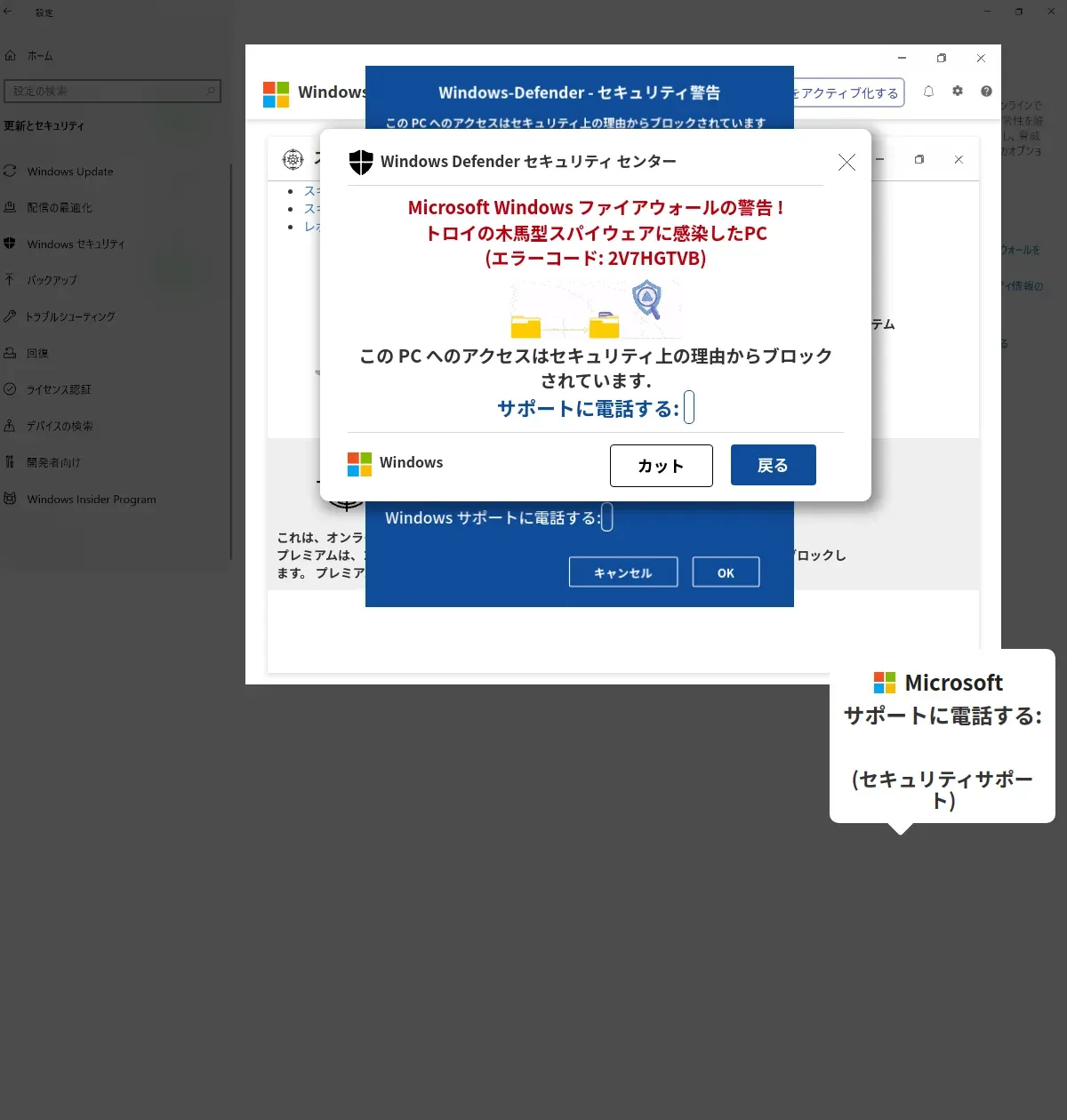1067x1120 pixels.
Task: Click the shield icon beside Windows セキュリティ
Action: 10,244
